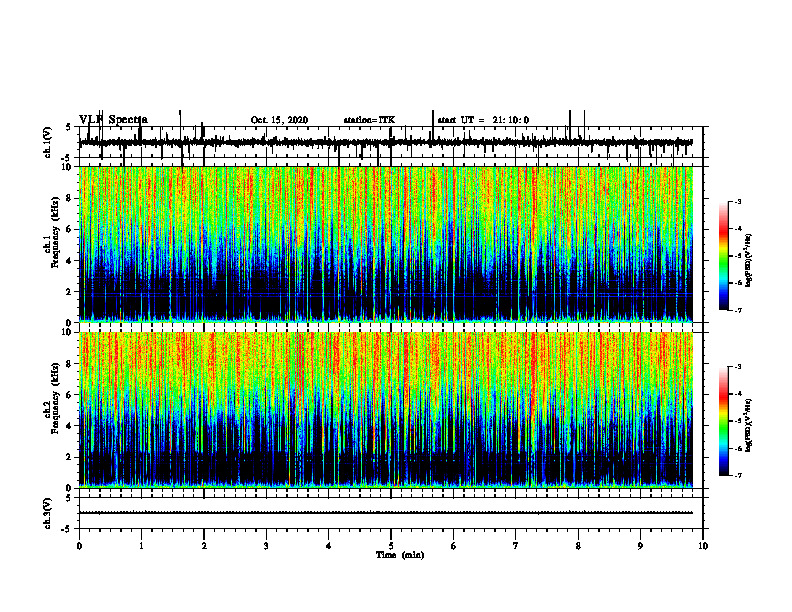Click the ch.1 "Frequency (kHz)" axis label
The height and width of the screenshot is (612, 792).
coord(55,231)
